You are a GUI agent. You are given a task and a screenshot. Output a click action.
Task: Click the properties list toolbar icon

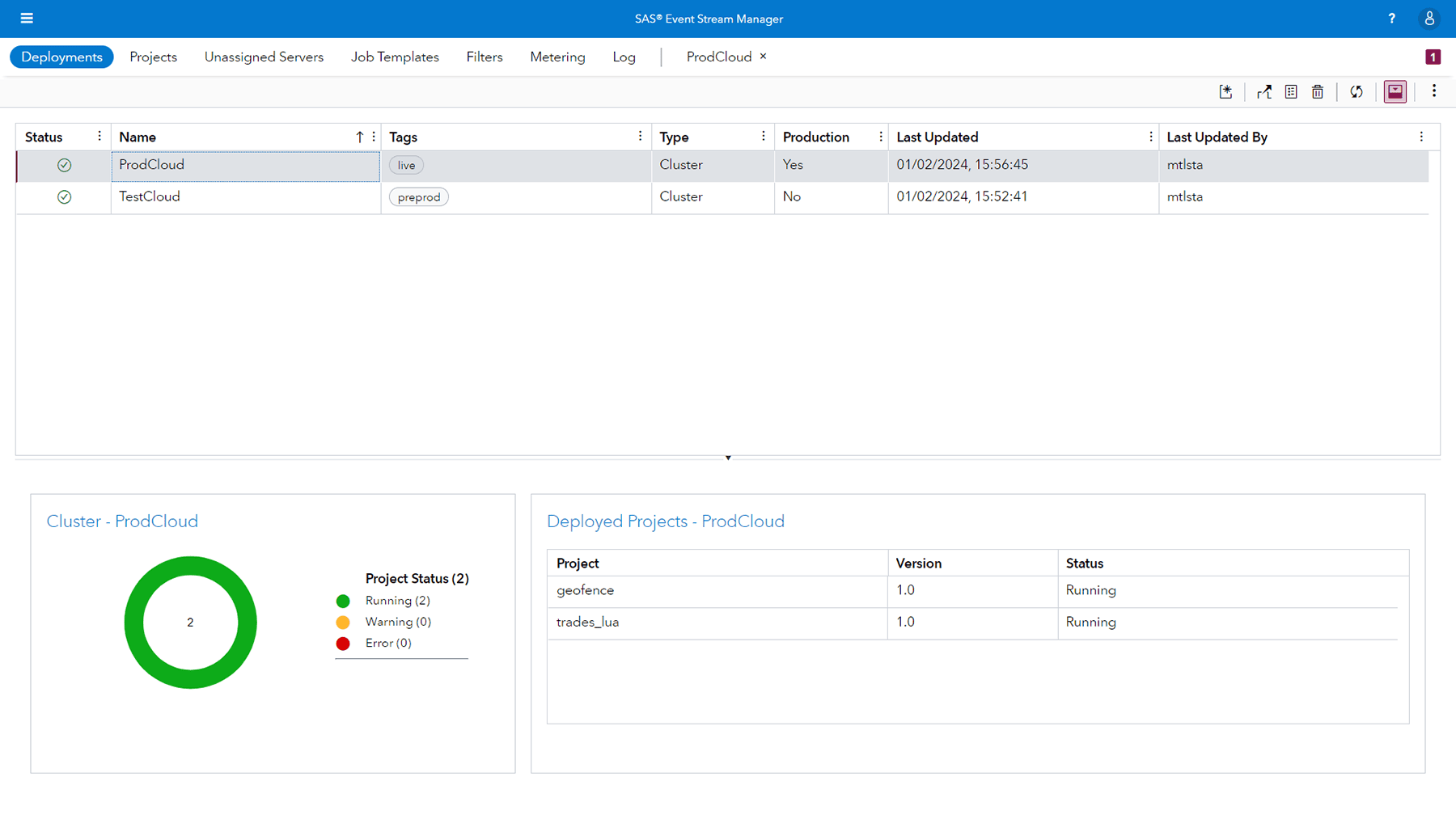tap(1291, 91)
